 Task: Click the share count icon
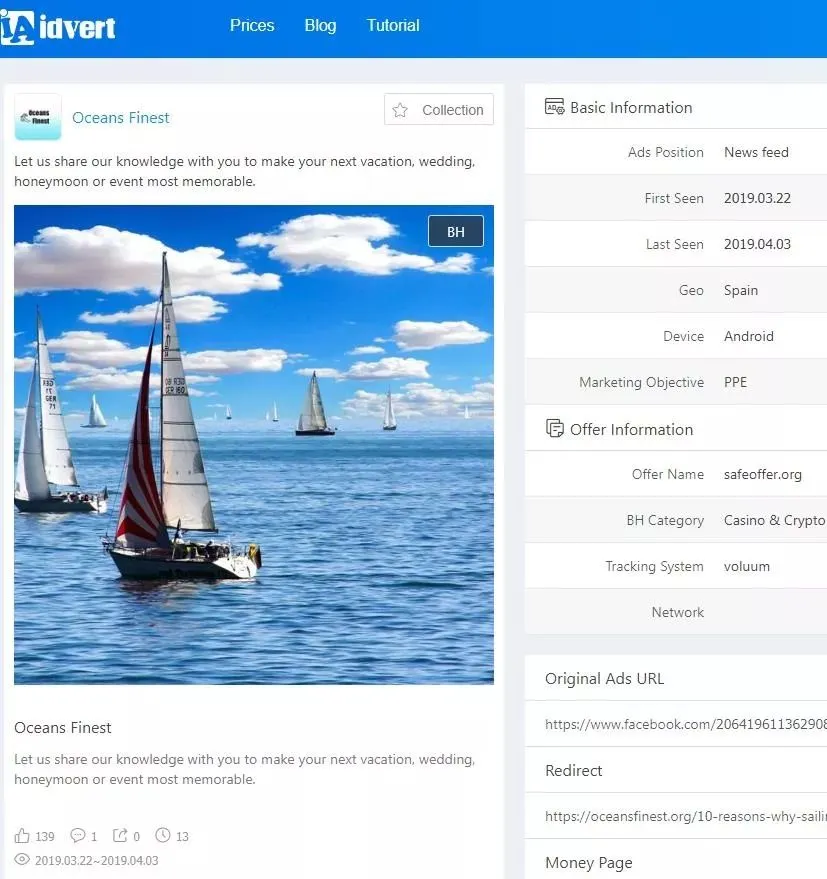[x=121, y=836]
